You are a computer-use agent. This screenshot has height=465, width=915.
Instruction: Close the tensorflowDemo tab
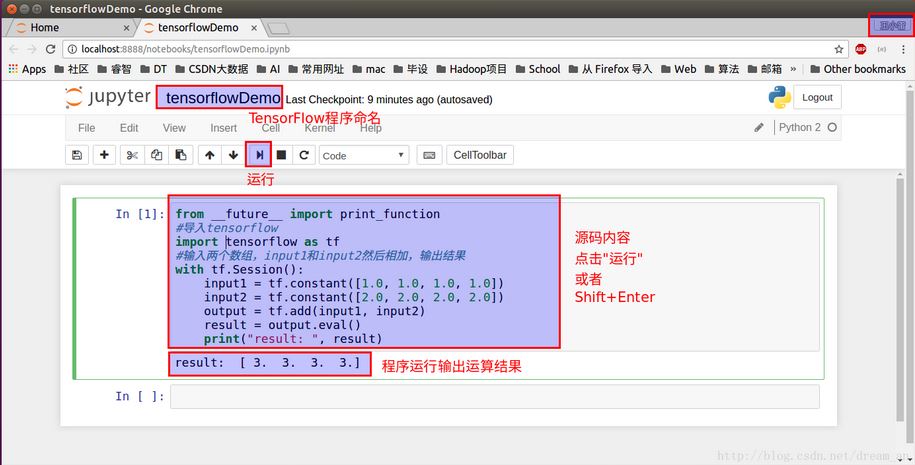point(254,27)
